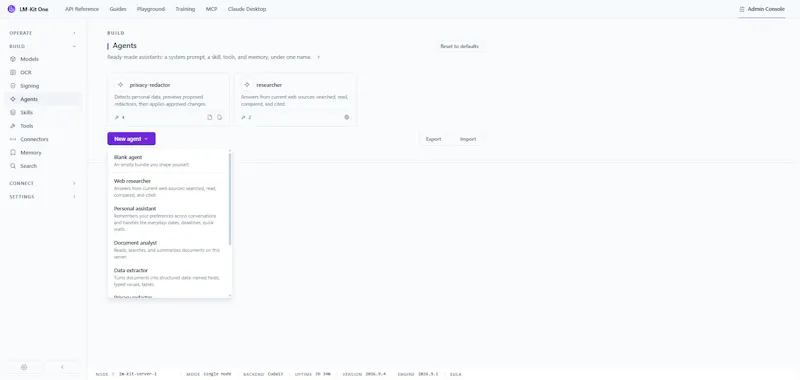Toggle the New agent dropdown
Screen dimensions: 800x380
(131, 139)
